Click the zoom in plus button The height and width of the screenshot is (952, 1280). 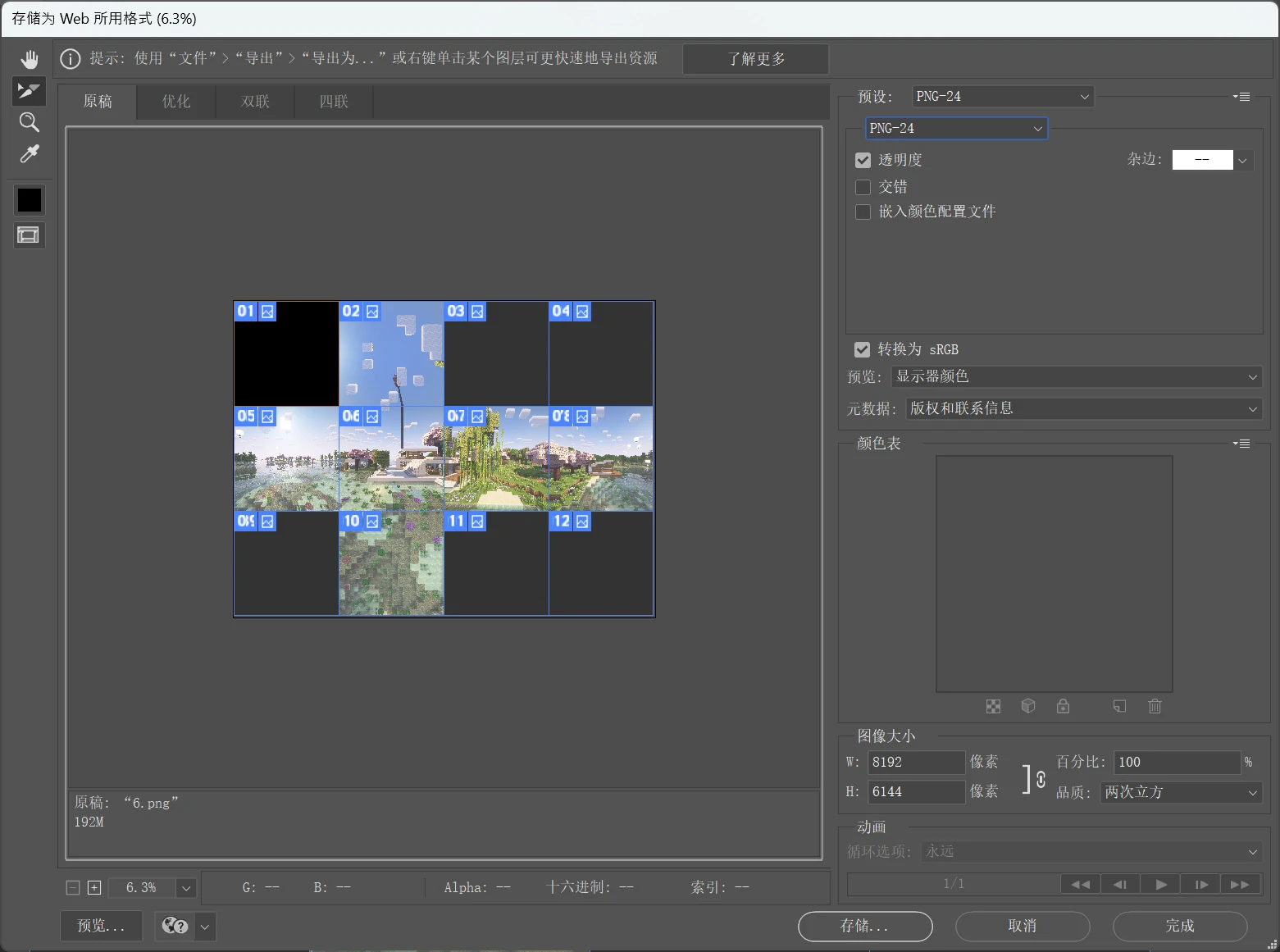click(94, 887)
